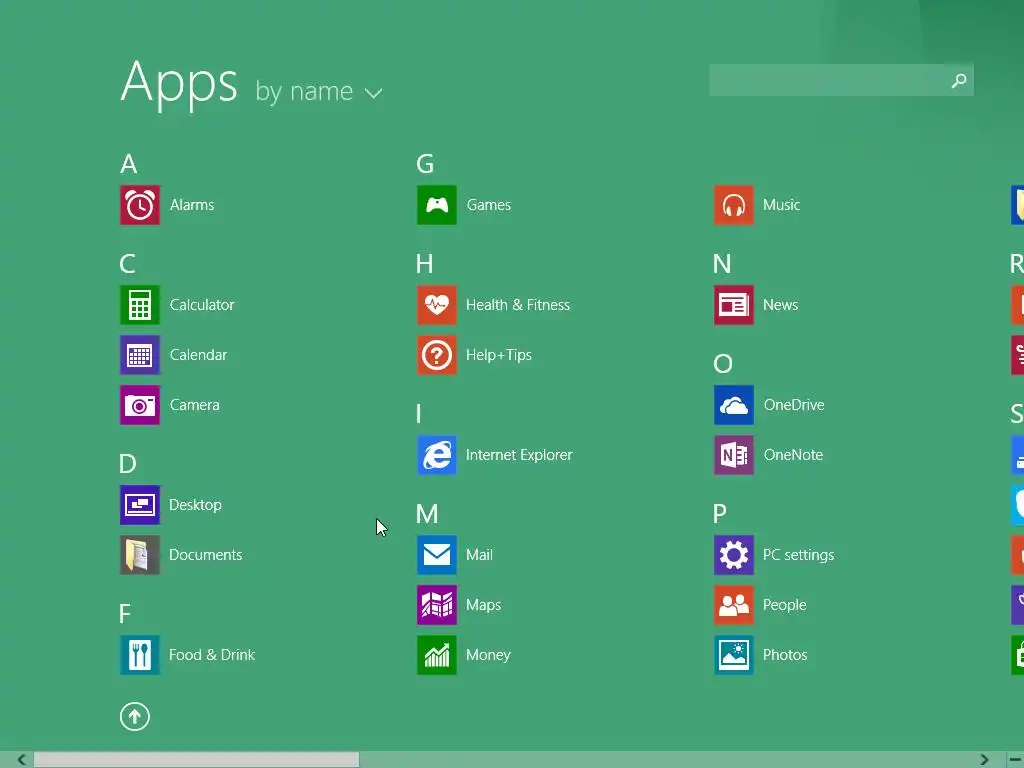Image resolution: width=1024 pixels, height=768 pixels.
Task: Open the Help+Tips app icon
Action: click(x=437, y=355)
